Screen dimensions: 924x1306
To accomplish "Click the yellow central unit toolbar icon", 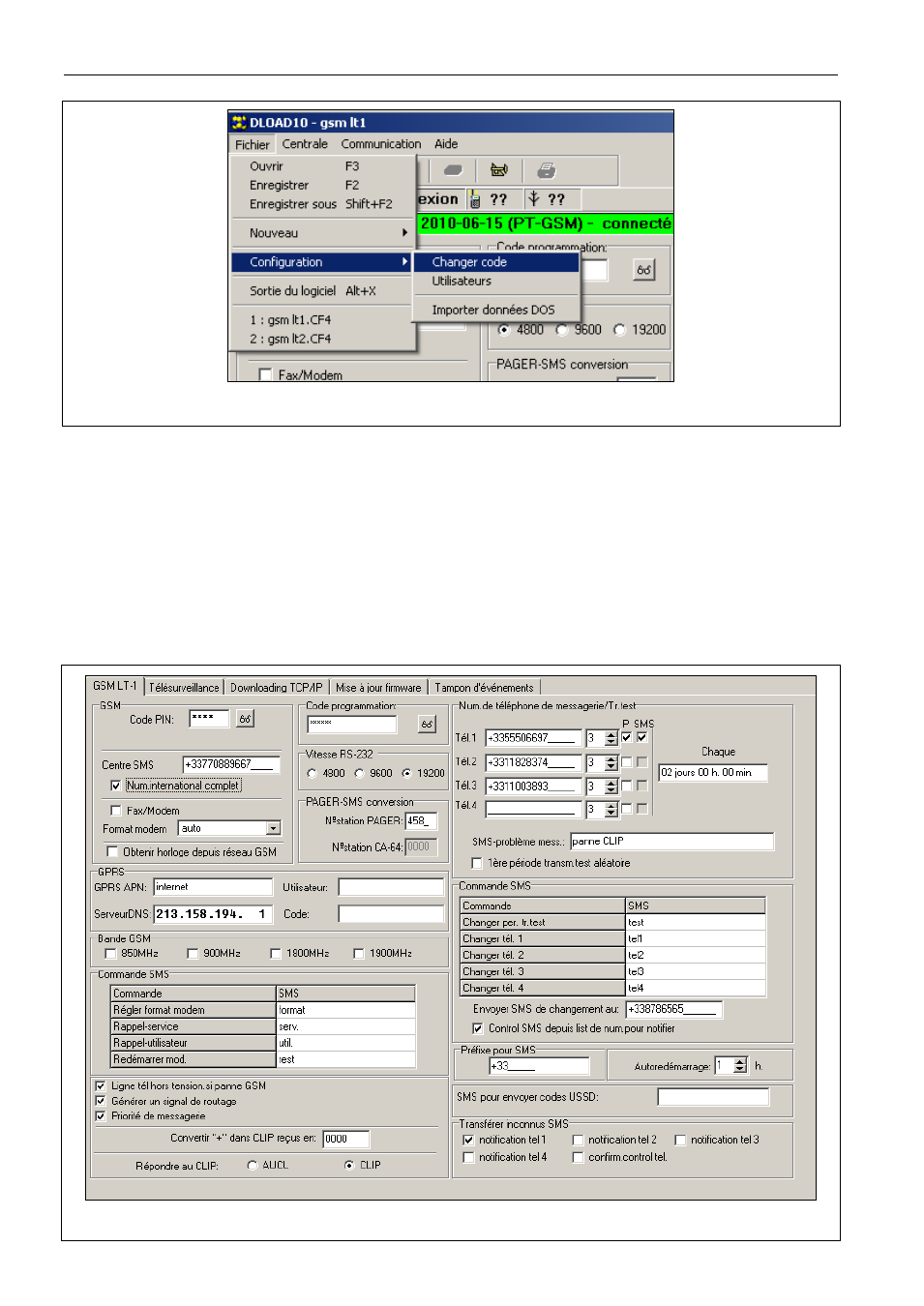I will tap(499, 171).
